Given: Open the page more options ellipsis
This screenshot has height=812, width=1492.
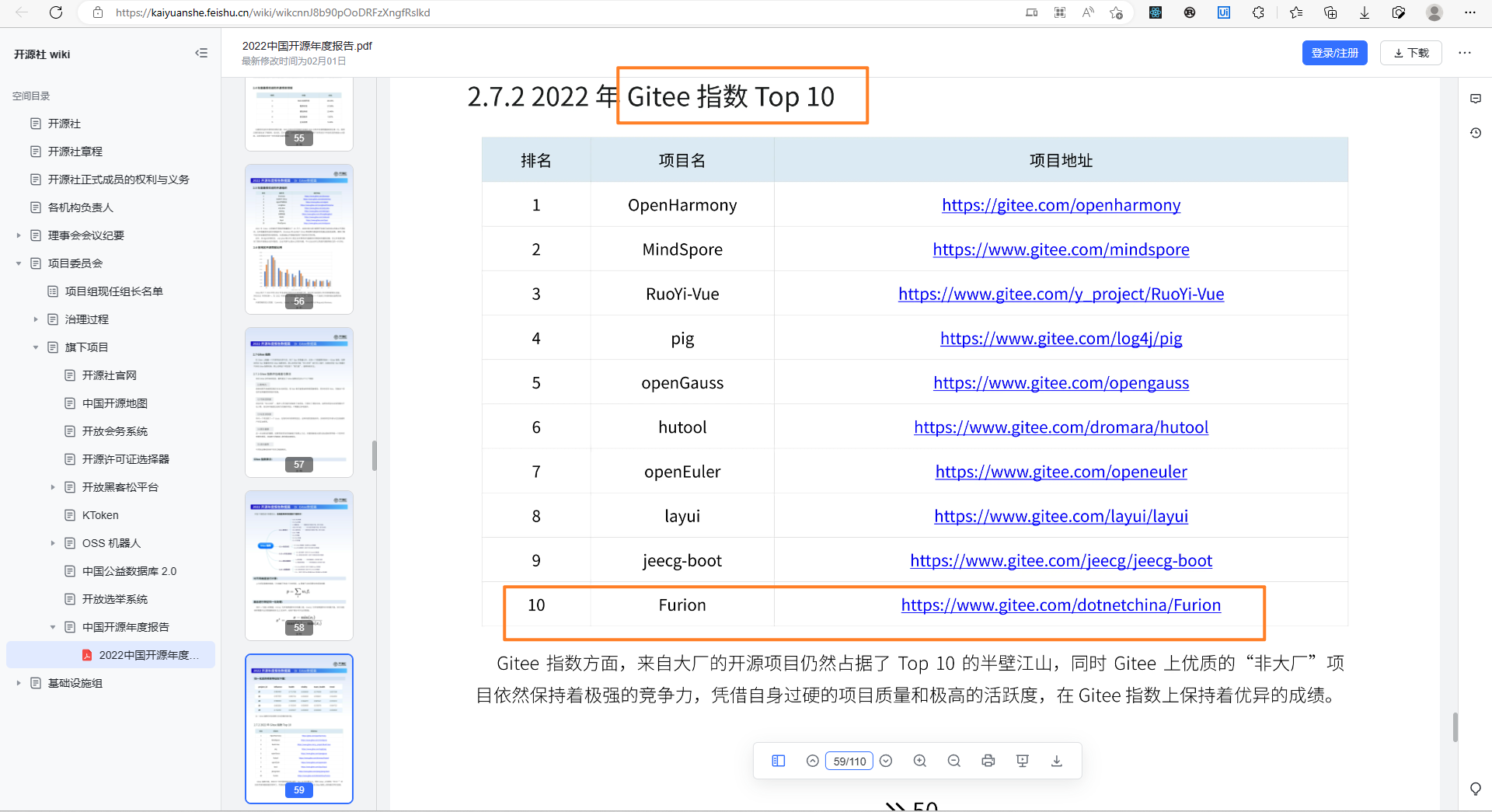Looking at the screenshot, I should coord(1465,53).
